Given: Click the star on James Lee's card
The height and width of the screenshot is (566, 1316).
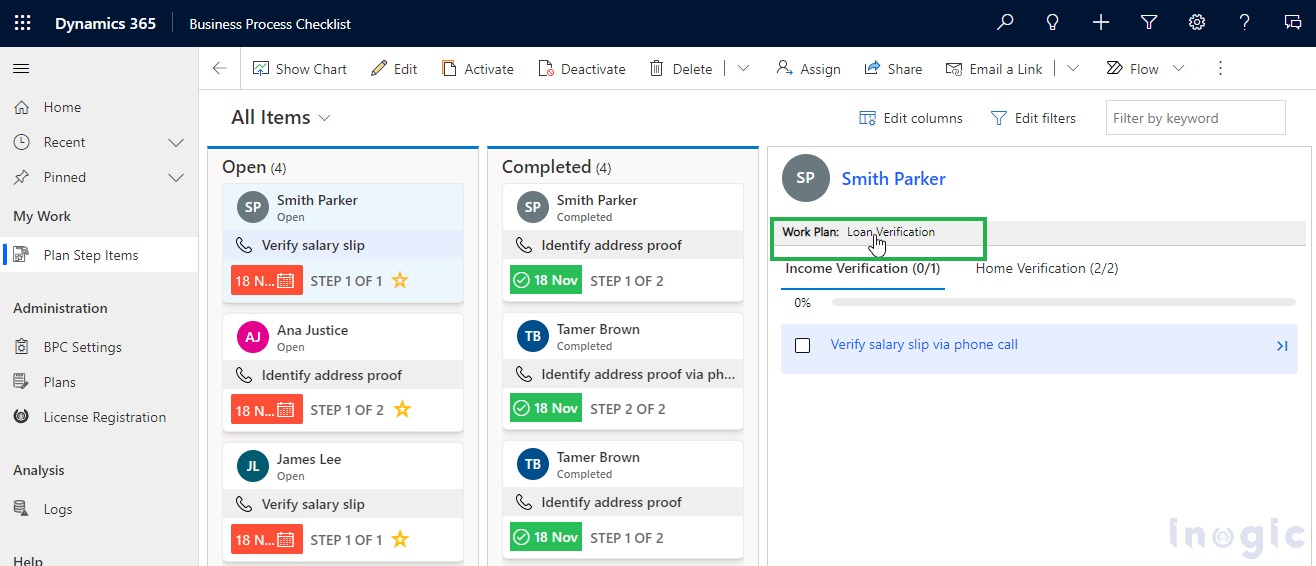Looking at the screenshot, I should [x=400, y=540].
